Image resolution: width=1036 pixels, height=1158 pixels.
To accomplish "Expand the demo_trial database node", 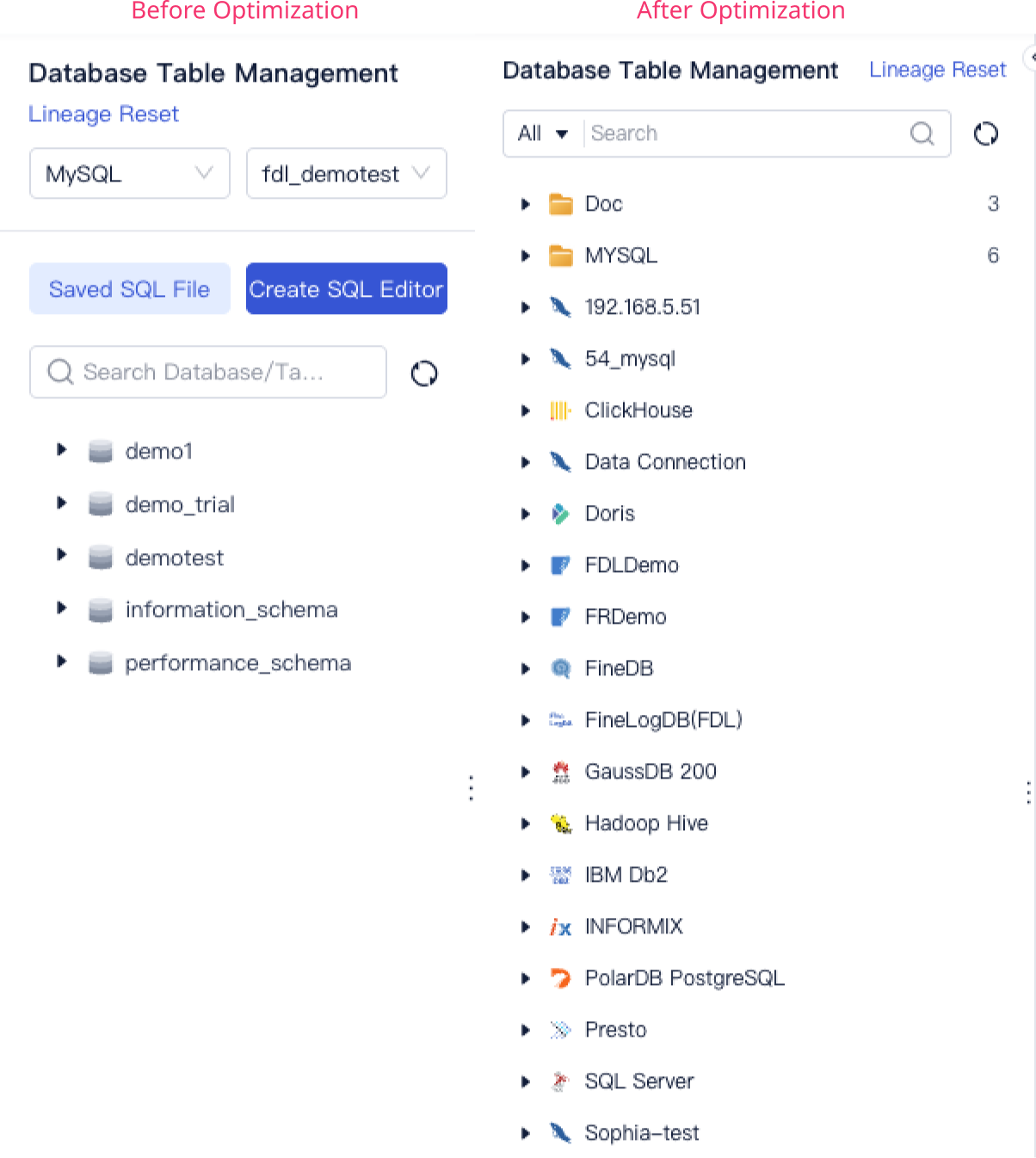I will point(61,502).
